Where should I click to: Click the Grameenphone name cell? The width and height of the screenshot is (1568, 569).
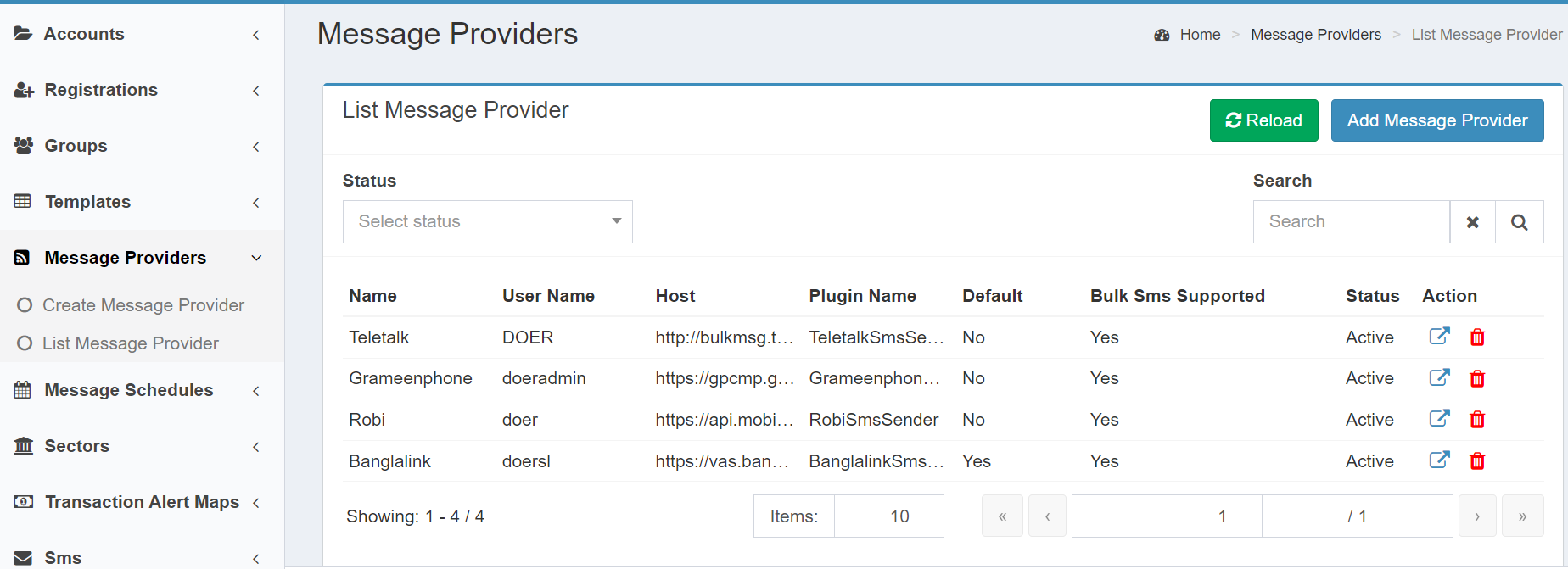click(x=411, y=378)
